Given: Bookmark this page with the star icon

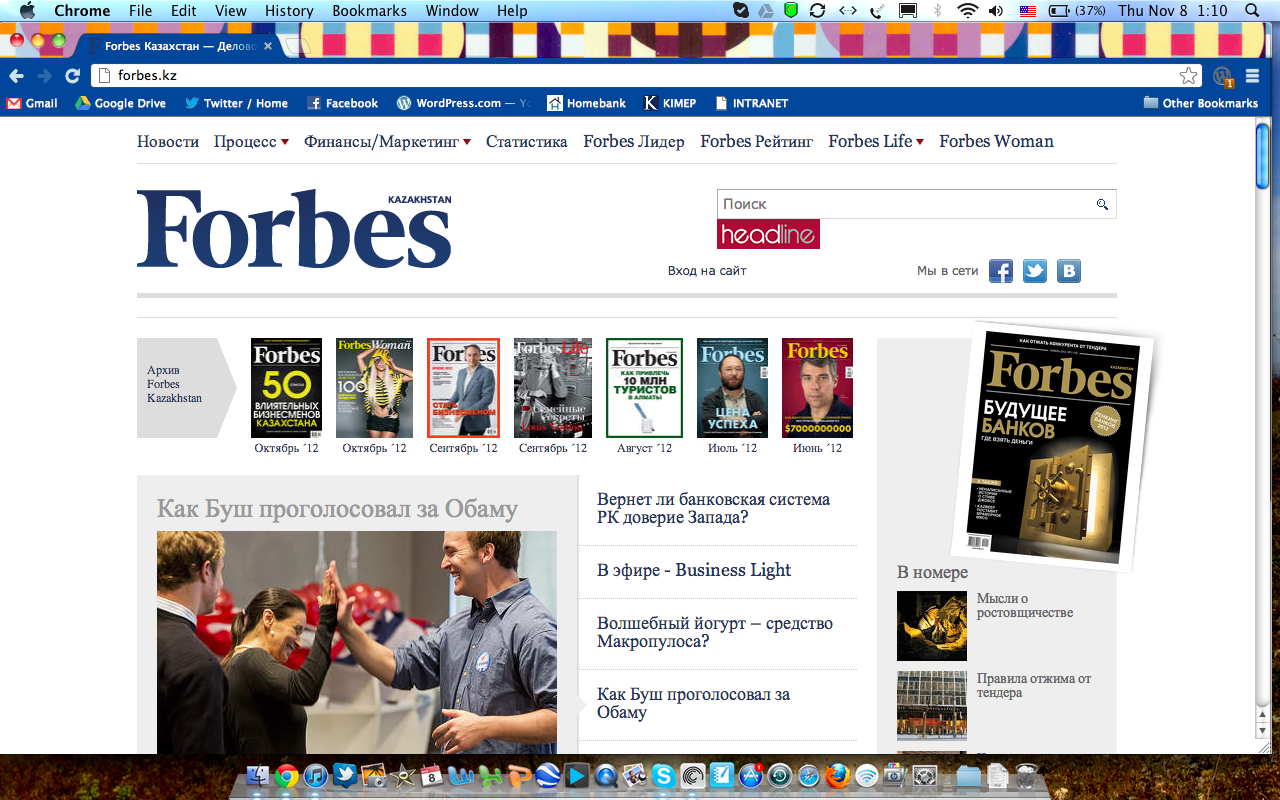Looking at the screenshot, I should (1188, 76).
